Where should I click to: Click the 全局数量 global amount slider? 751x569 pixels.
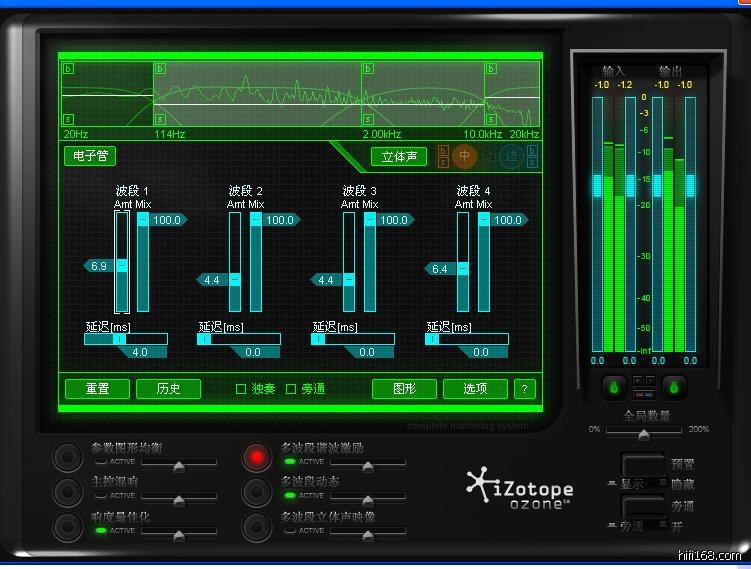644,435
